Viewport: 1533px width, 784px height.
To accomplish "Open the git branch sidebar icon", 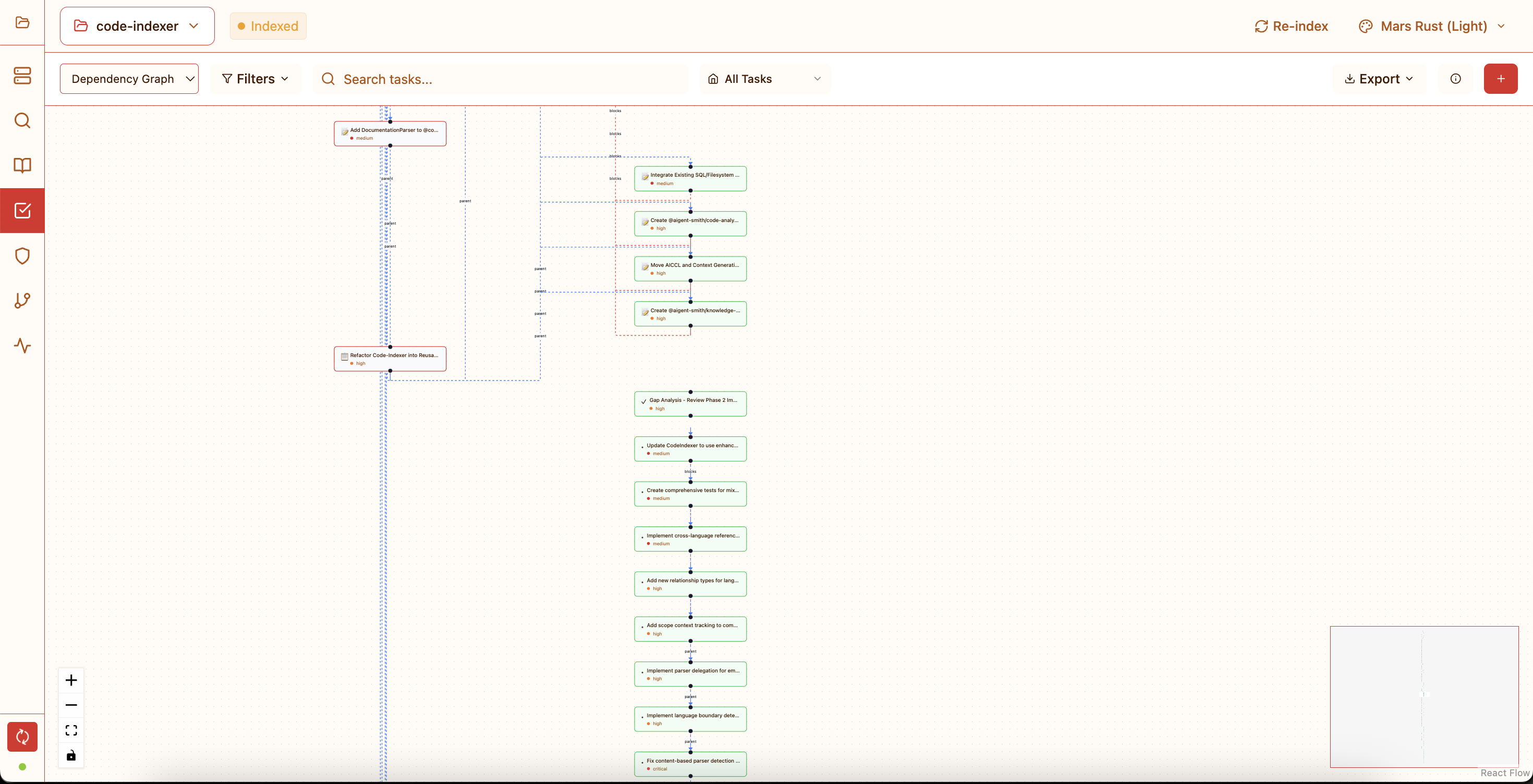I will pos(22,300).
